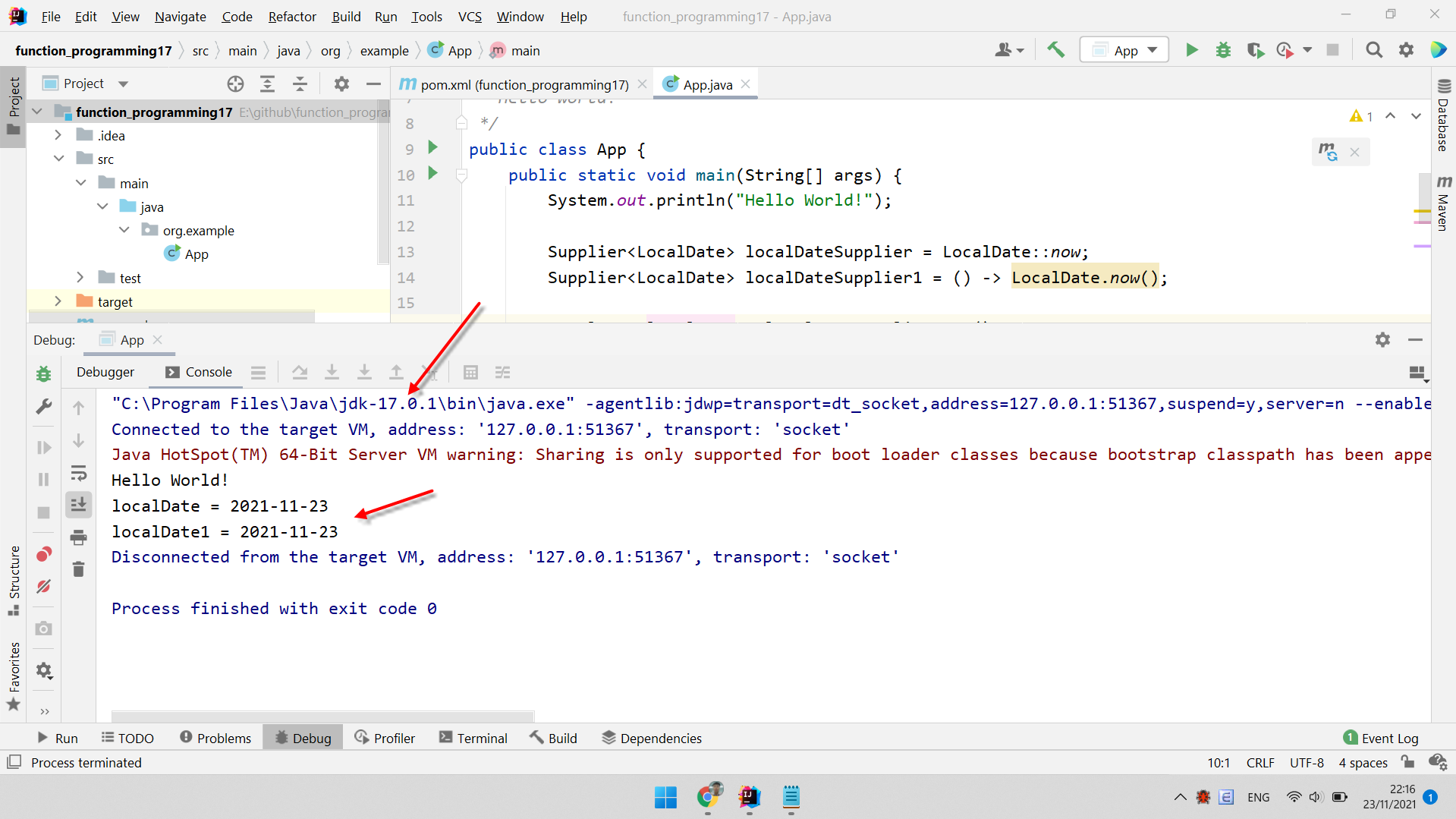
Task: Click step over icon in debugger toolbar
Action: (300, 372)
